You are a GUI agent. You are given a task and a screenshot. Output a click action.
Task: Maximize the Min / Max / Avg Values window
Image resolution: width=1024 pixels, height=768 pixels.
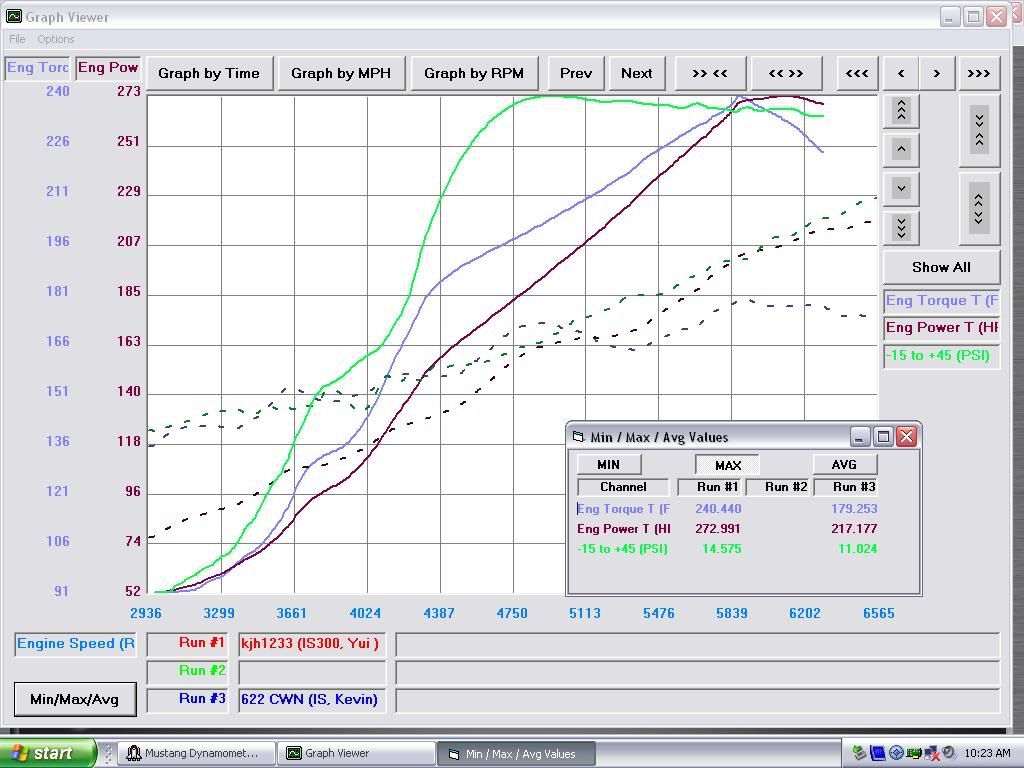point(883,436)
